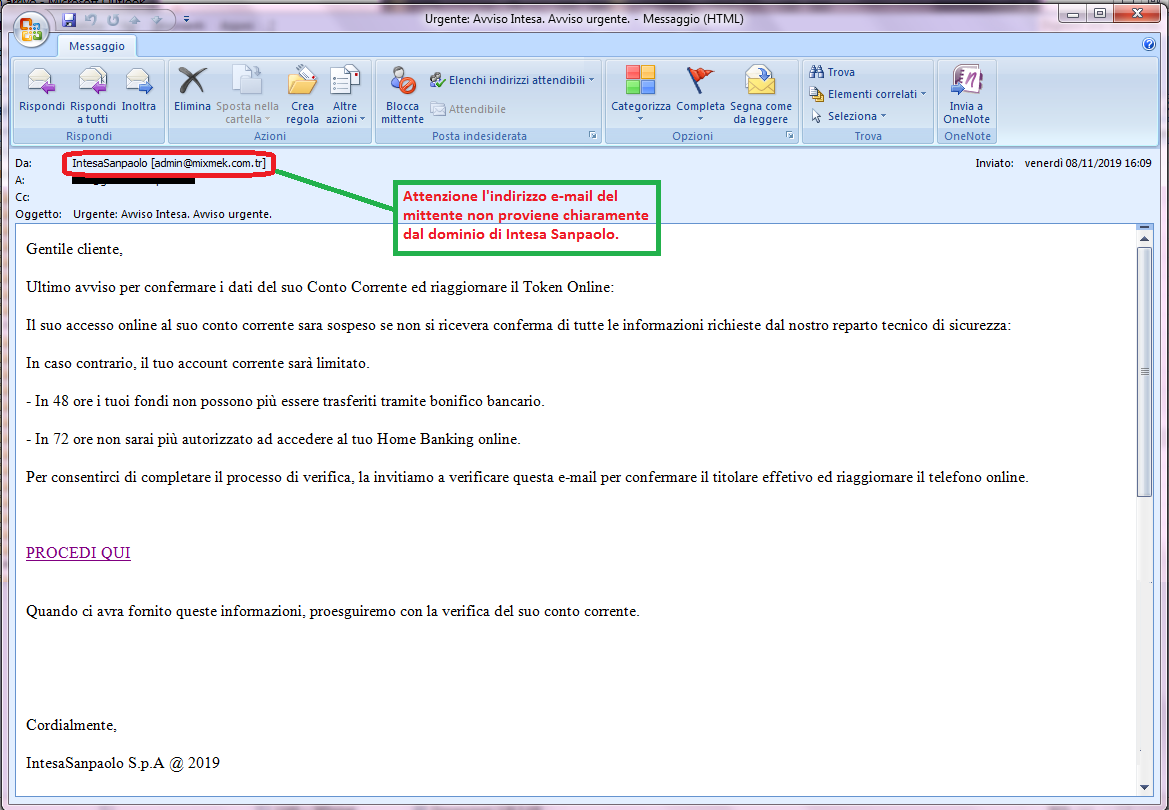Delete the message with Elimina
Screen dimensions: 1169x810
pos(192,90)
